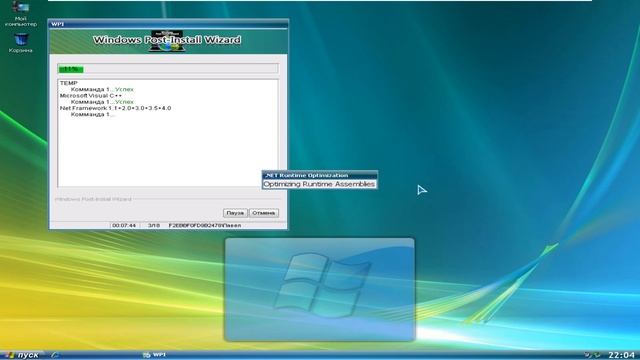Select the Microsoft Visual C++ log line

coord(91,96)
